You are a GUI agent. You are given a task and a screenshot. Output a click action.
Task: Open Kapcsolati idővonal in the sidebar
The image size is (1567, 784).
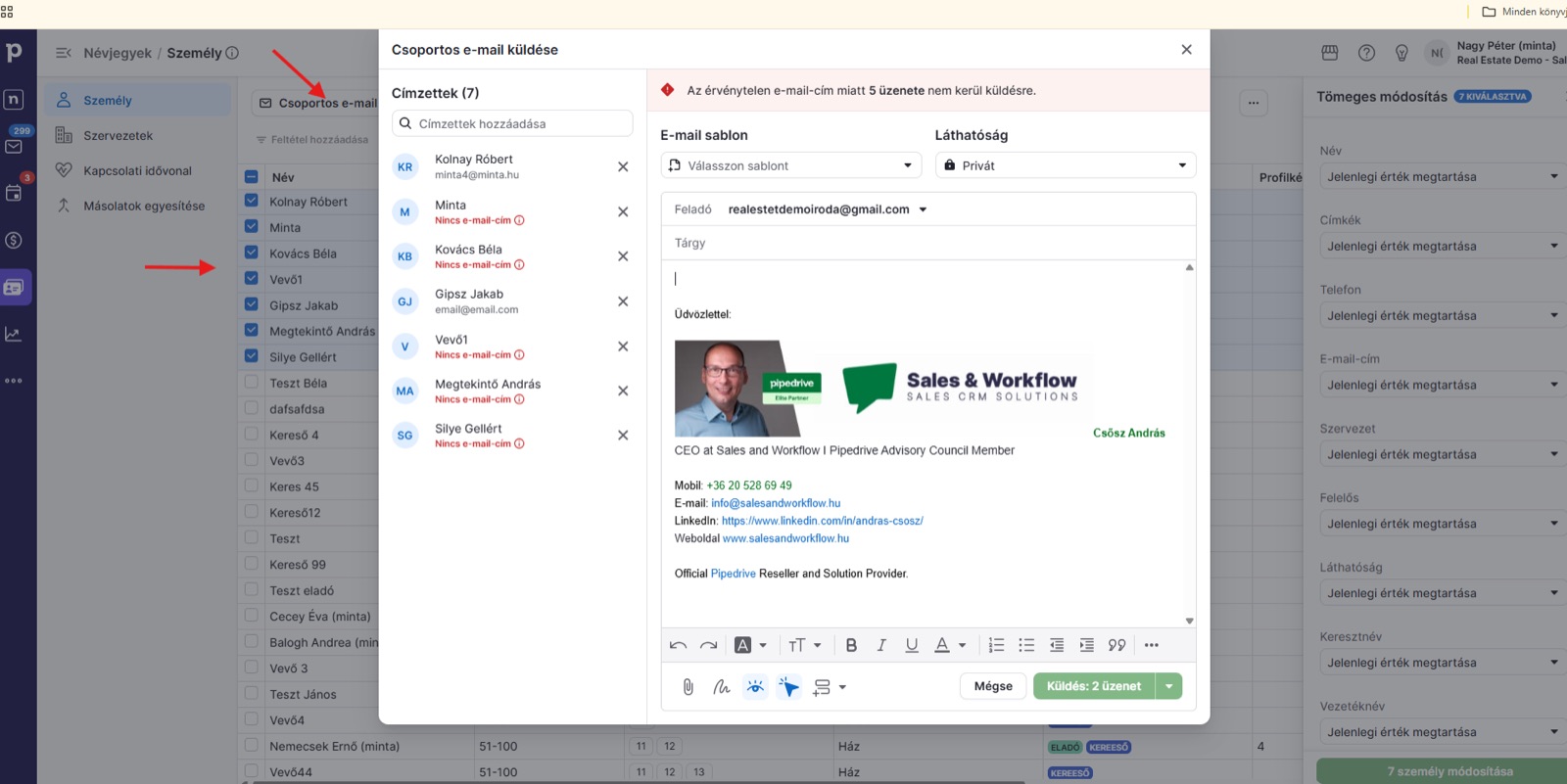click(137, 170)
